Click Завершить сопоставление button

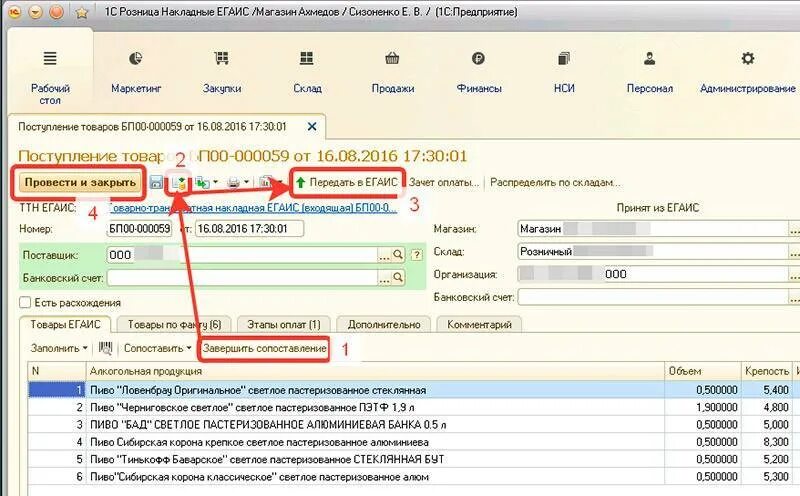coord(264,349)
